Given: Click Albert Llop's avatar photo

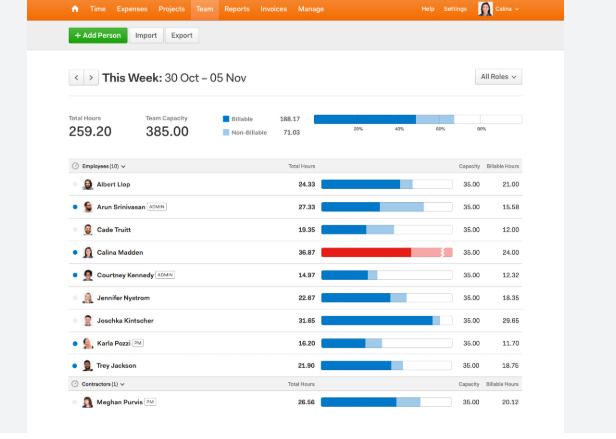Looking at the screenshot, I should click(88, 185).
